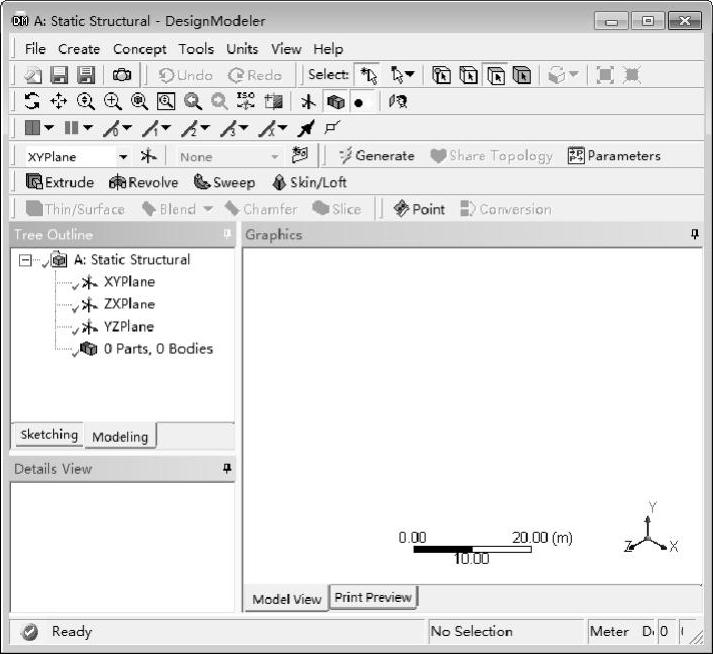Screen dimensions: 713x654
Task: Toggle Display Points visibility
Action: [359, 103]
